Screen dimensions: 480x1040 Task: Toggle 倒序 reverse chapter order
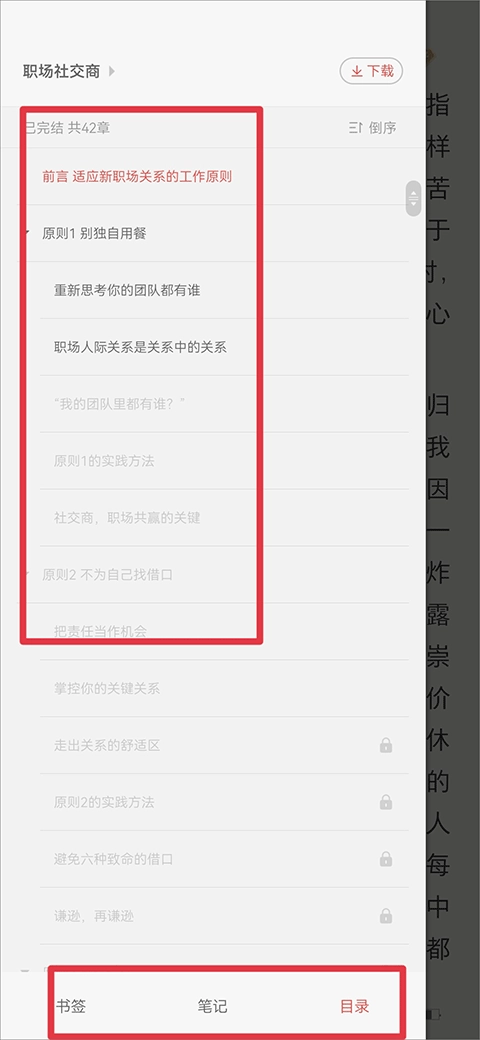[373, 128]
